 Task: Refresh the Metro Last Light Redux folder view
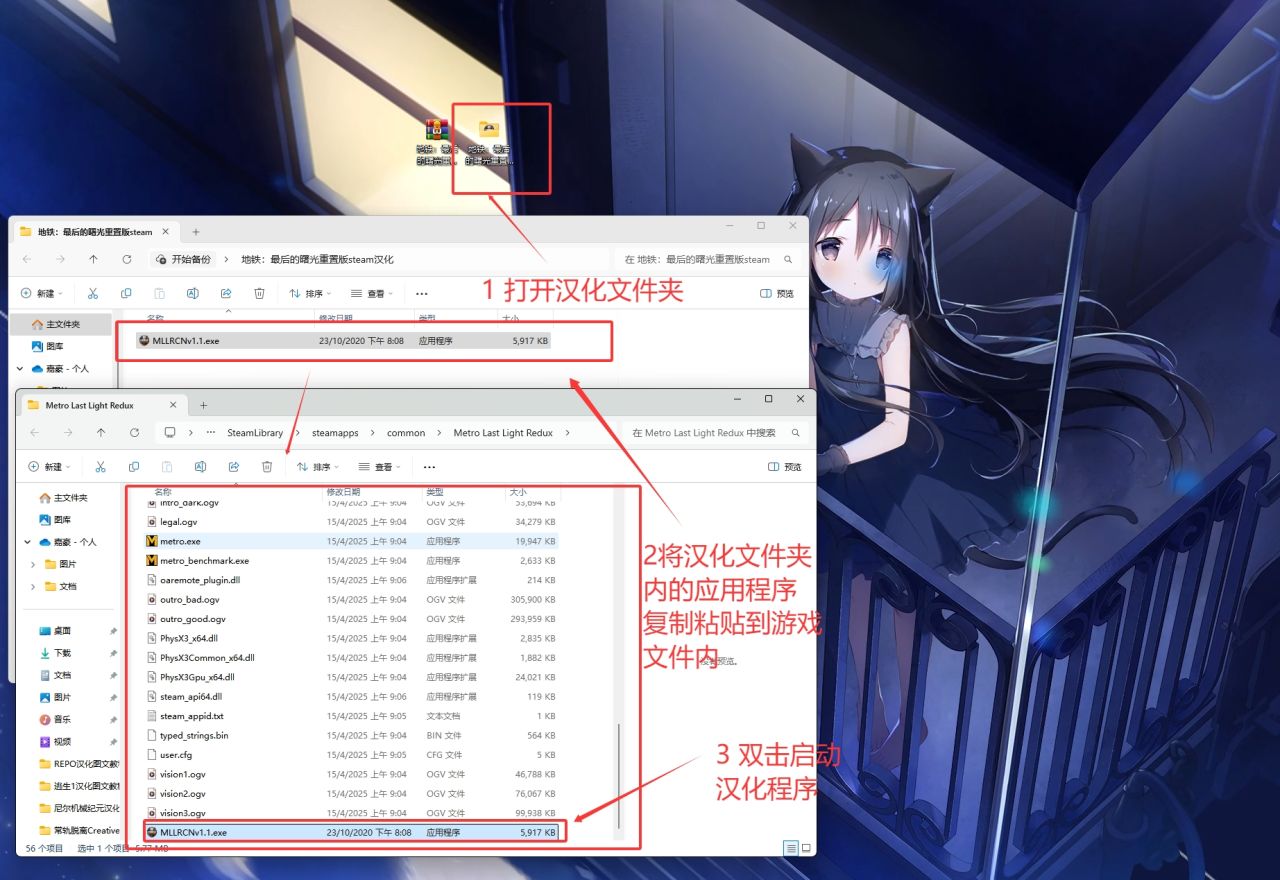point(134,433)
